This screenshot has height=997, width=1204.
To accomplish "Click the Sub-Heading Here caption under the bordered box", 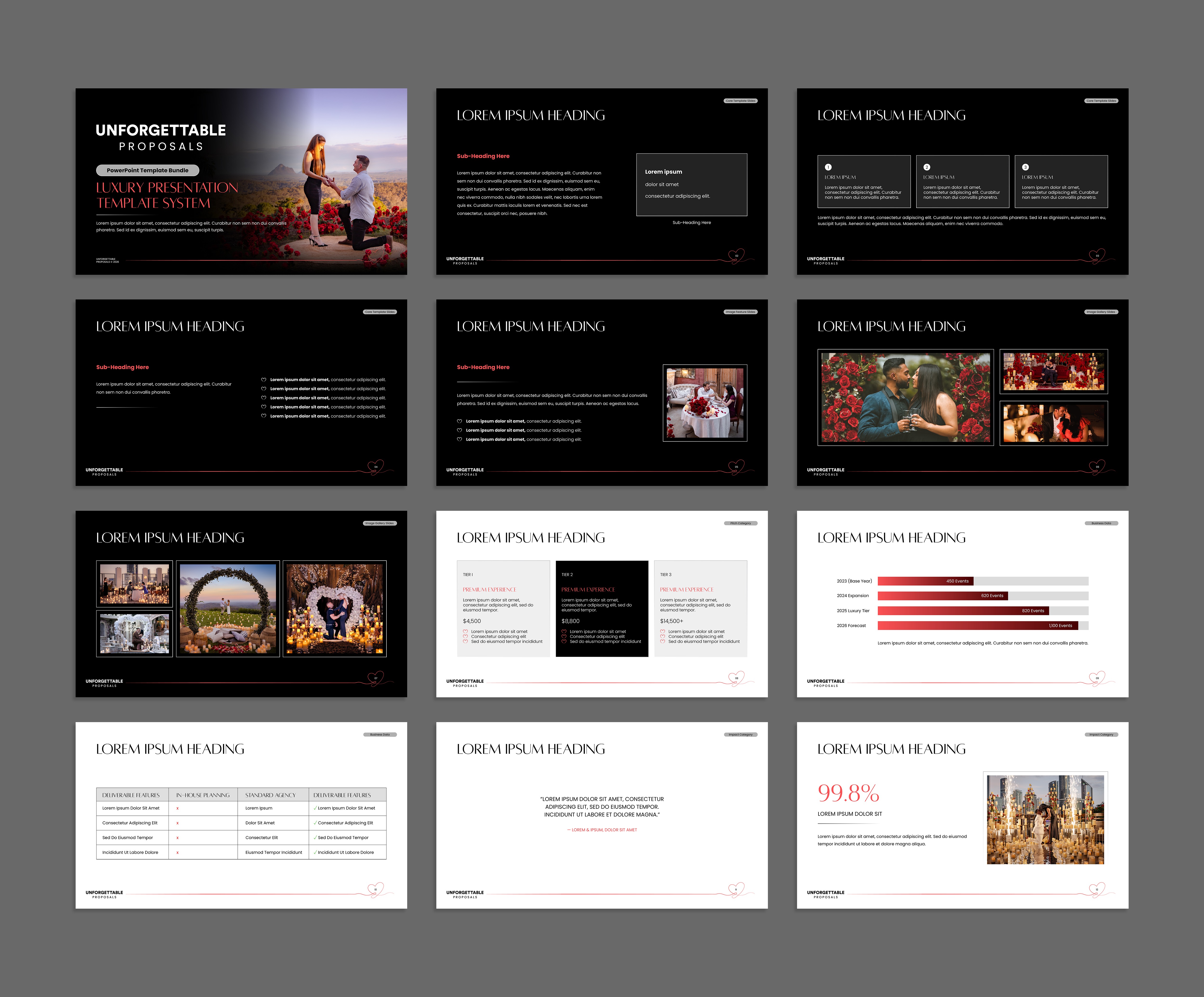I will [x=691, y=222].
